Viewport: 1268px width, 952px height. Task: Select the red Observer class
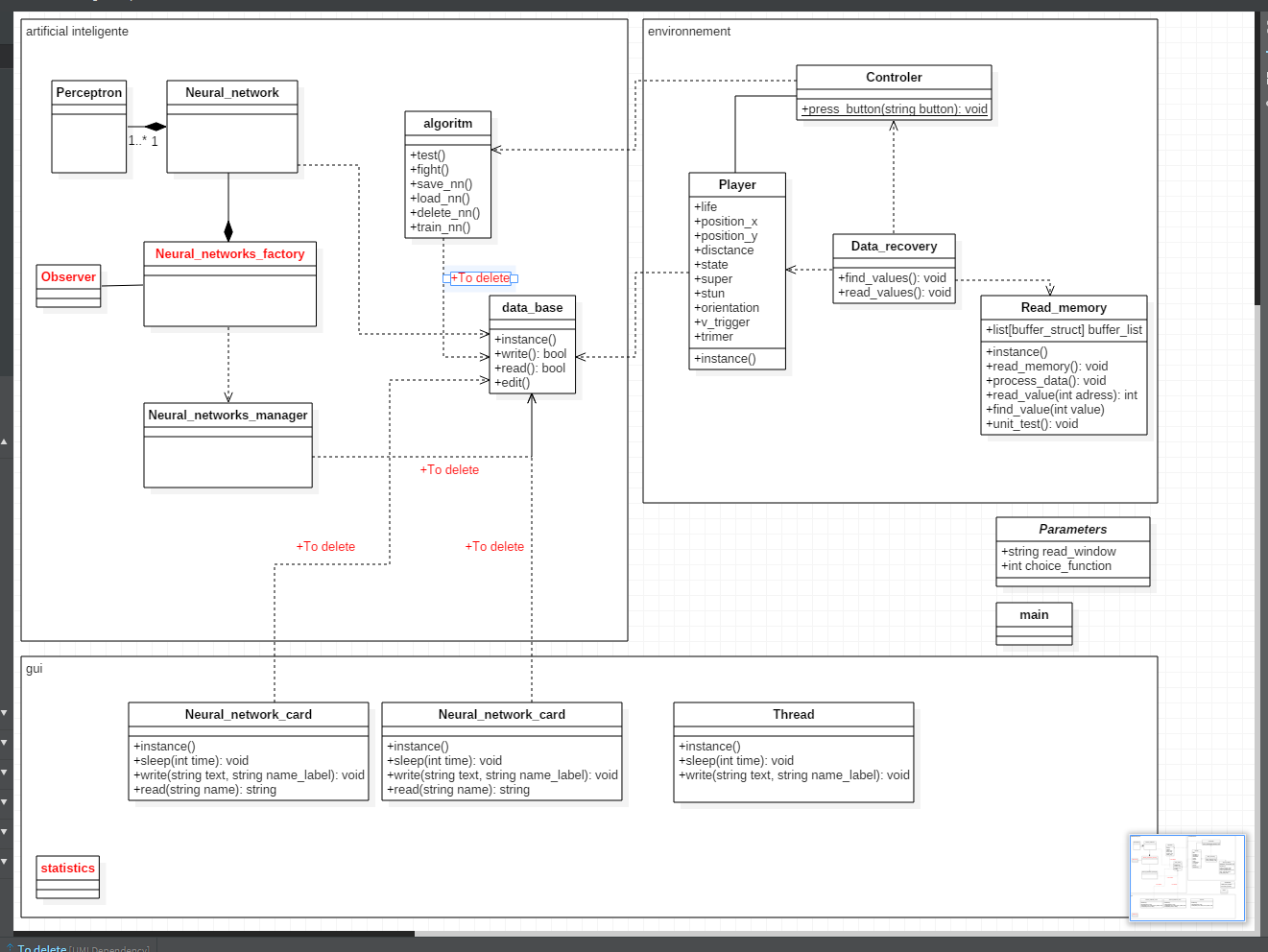point(68,286)
